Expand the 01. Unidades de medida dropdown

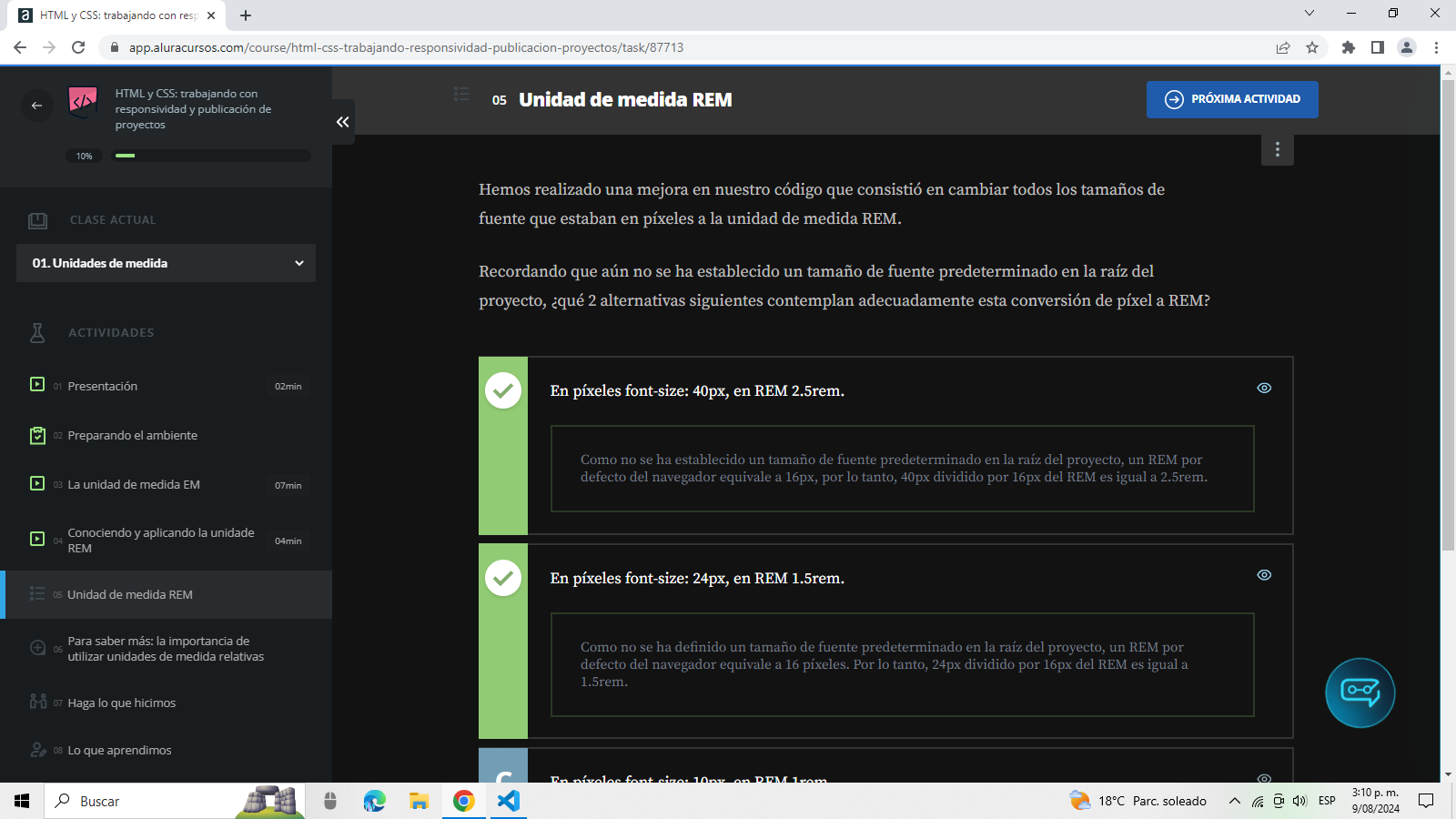pyautogui.click(x=166, y=263)
